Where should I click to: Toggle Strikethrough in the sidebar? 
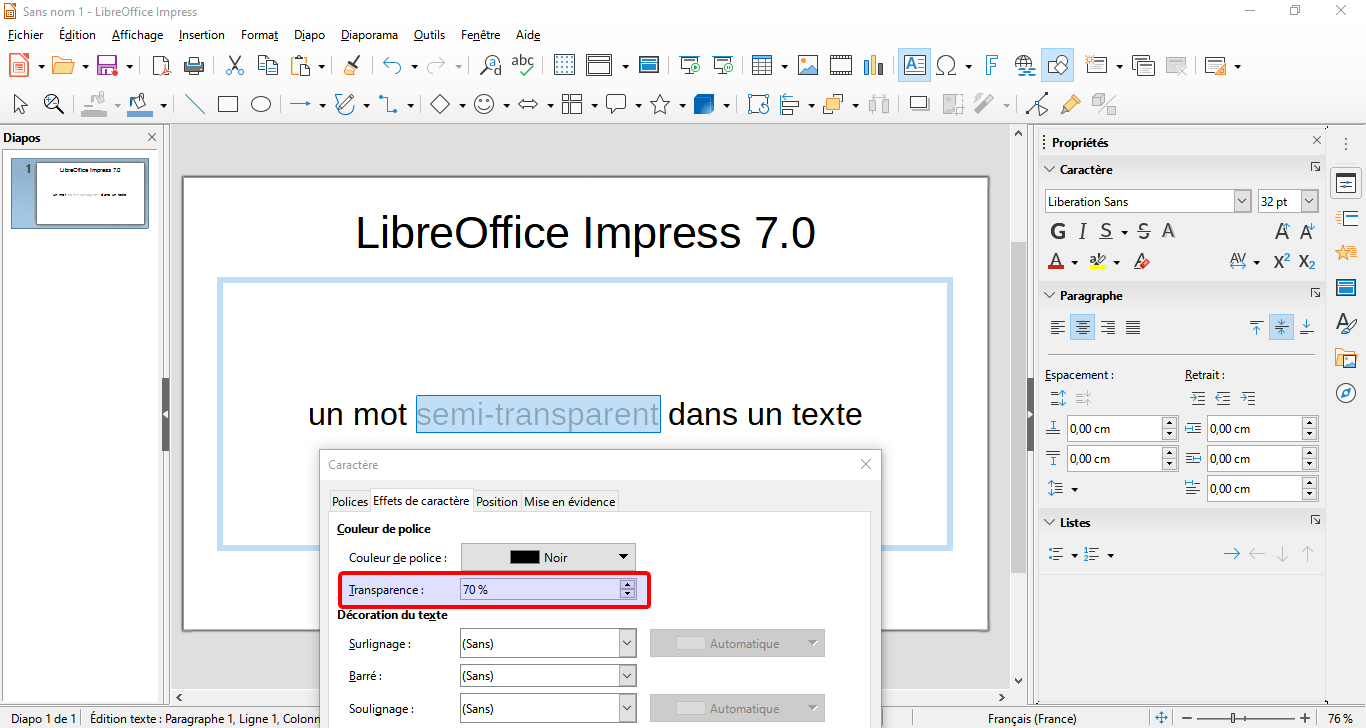click(x=1144, y=231)
